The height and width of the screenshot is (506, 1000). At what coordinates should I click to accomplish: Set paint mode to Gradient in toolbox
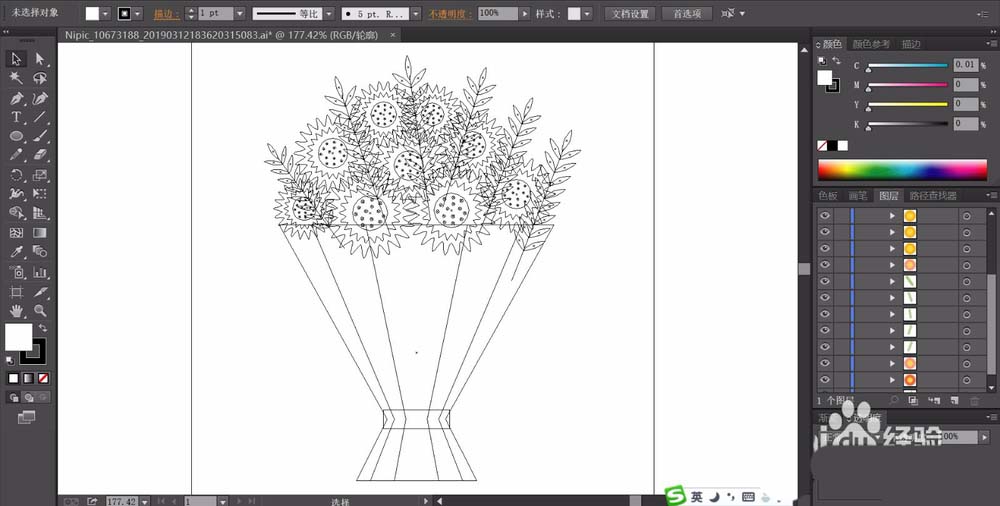[x=28, y=378]
